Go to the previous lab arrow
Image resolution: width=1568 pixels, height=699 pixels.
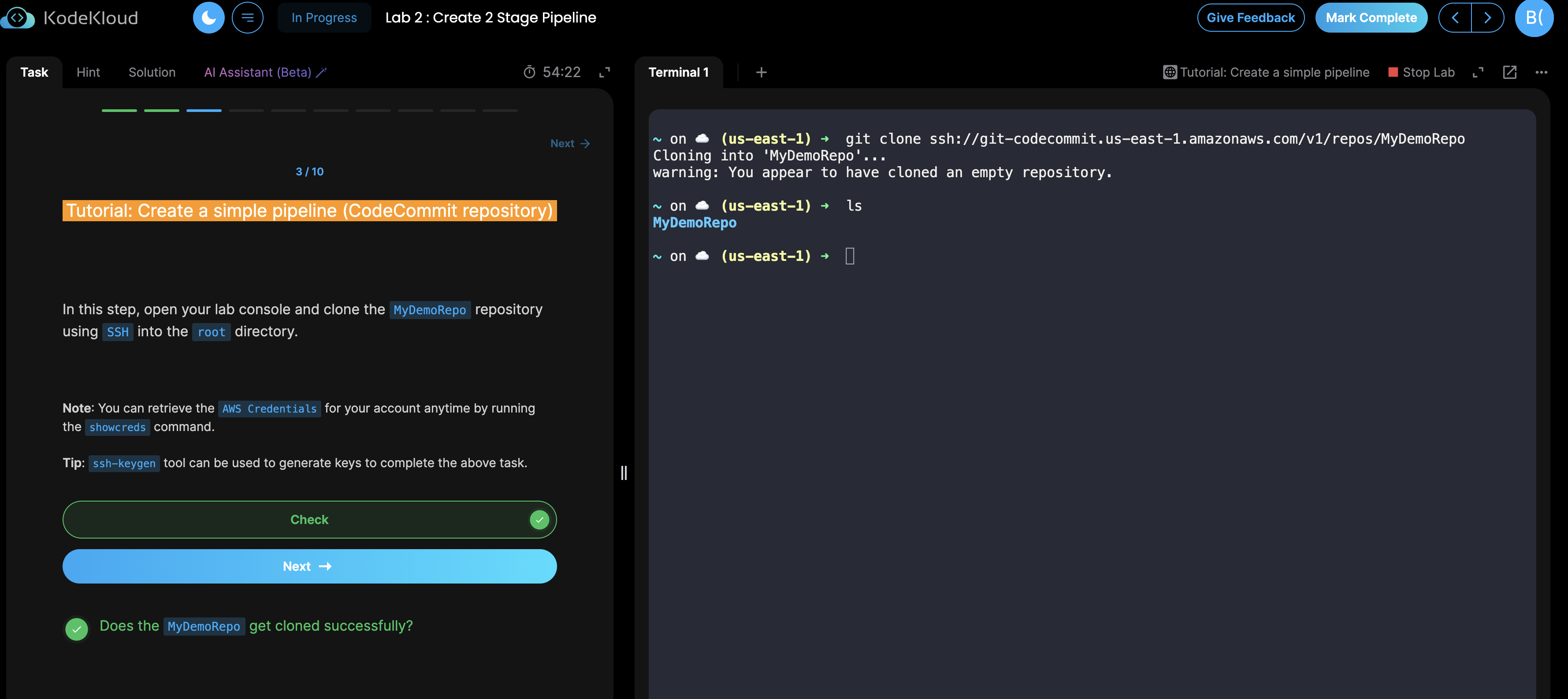(1455, 18)
